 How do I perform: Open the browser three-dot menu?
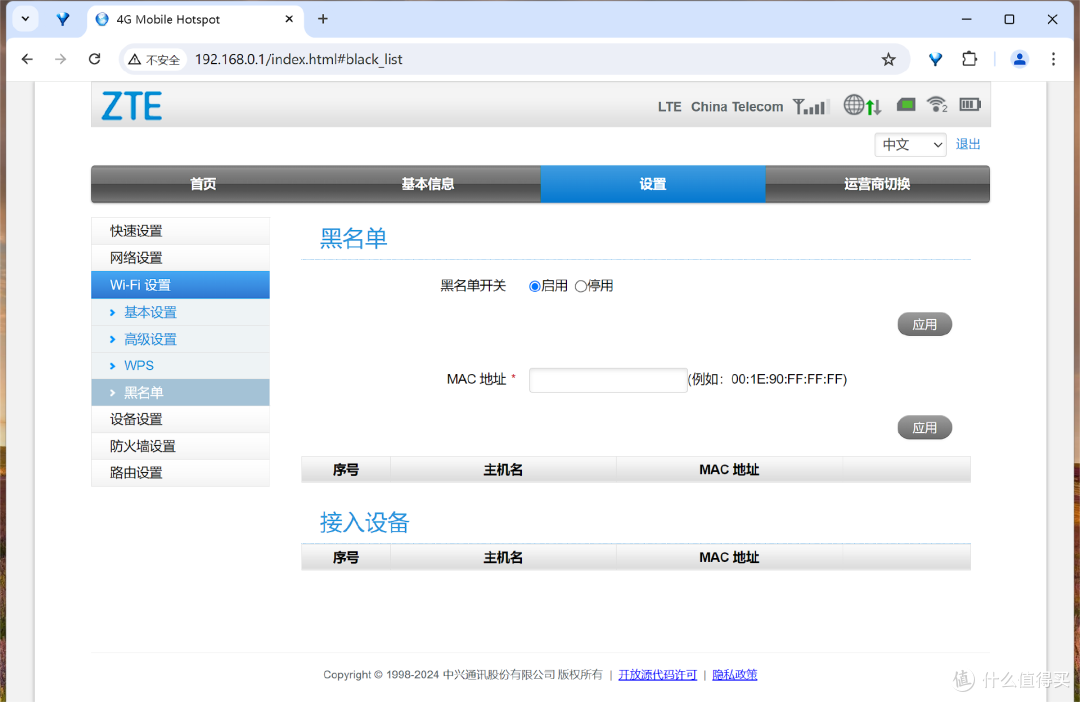point(1053,59)
